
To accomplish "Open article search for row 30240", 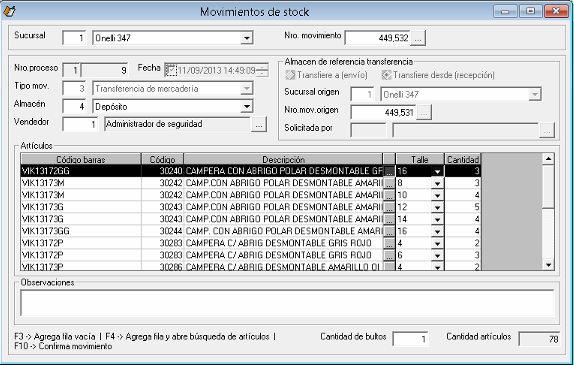I will click(x=389, y=171).
